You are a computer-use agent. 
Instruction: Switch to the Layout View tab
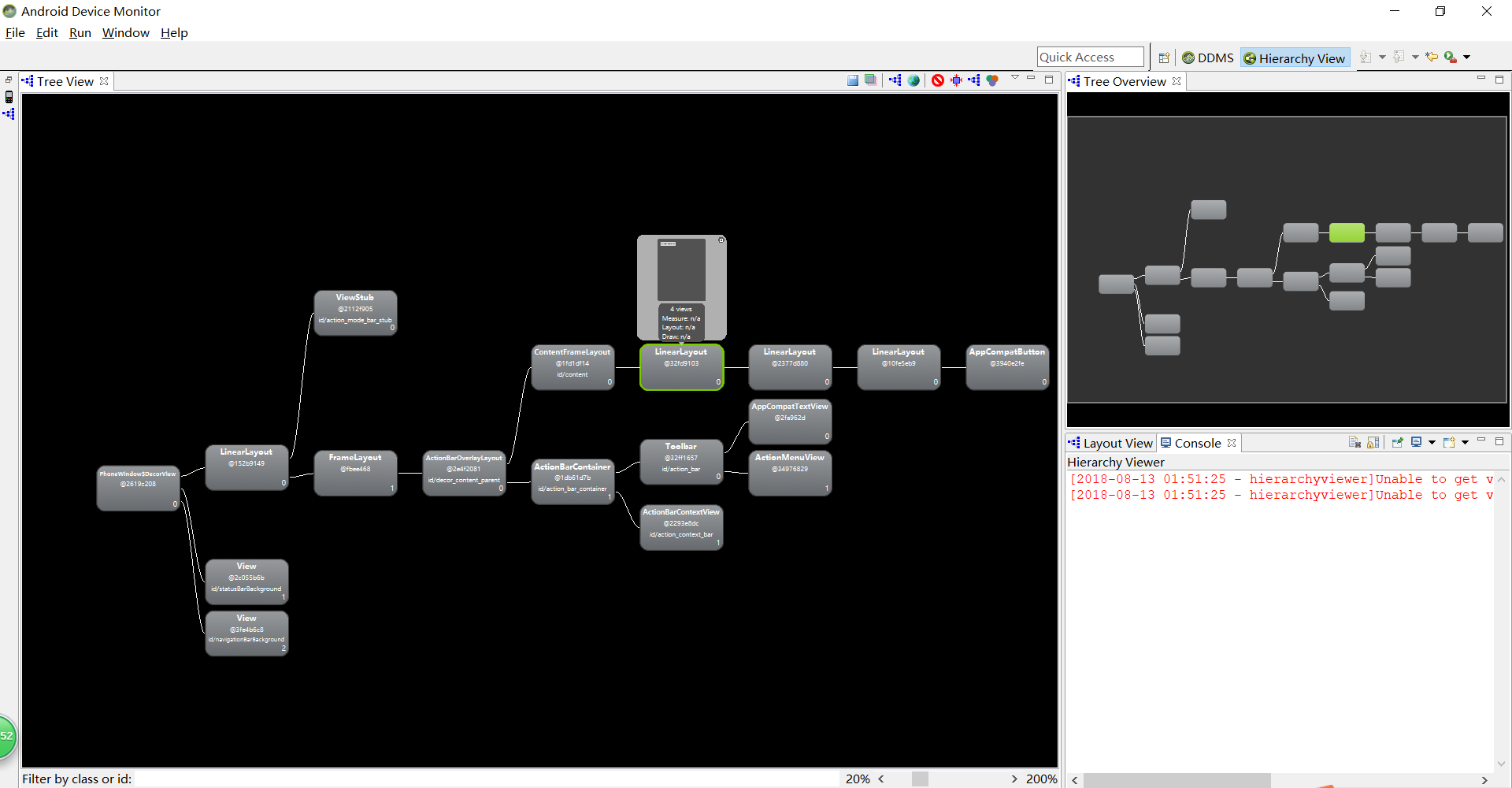tap(1111, 443)
